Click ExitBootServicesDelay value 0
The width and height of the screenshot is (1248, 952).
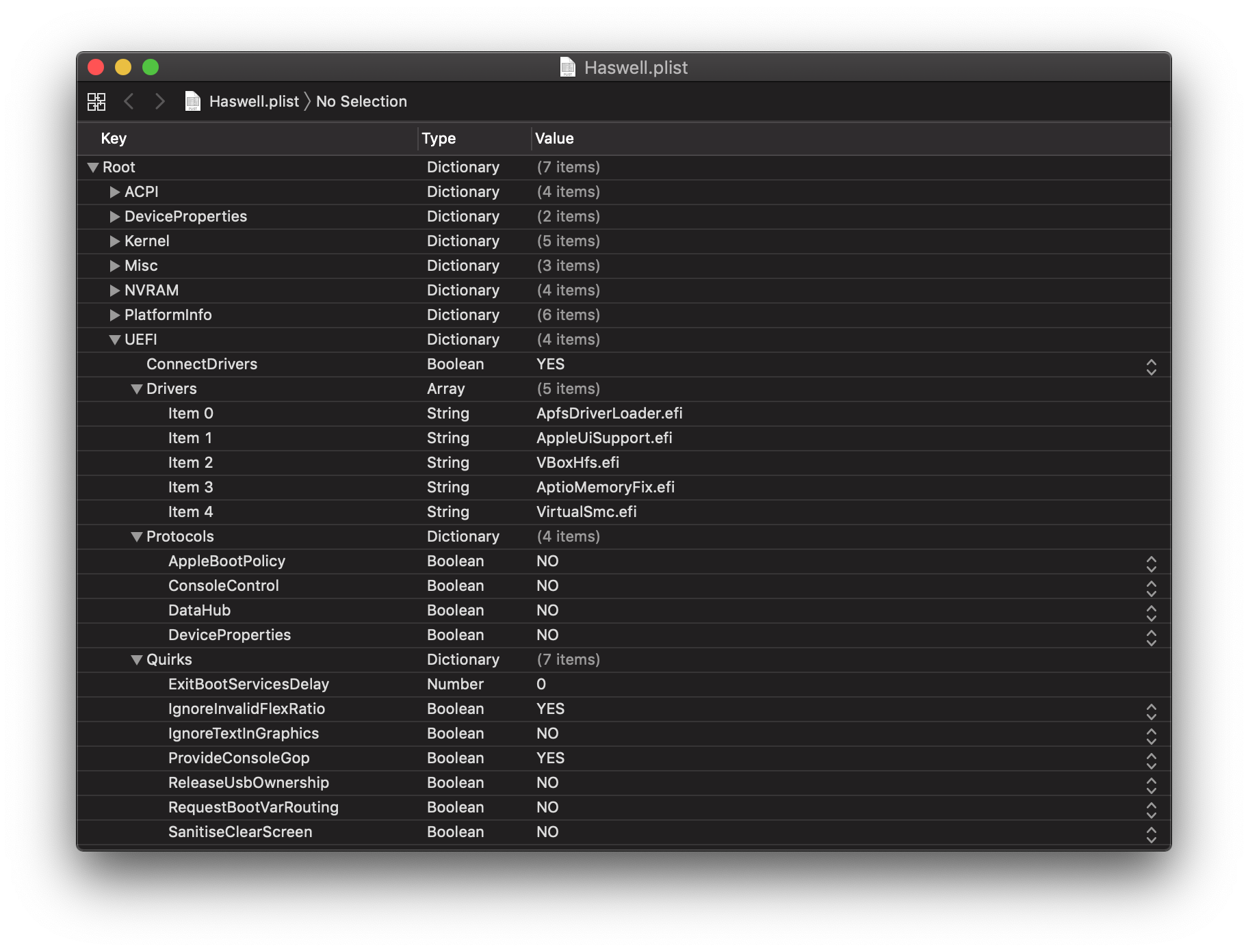click(x=541, y=685)
